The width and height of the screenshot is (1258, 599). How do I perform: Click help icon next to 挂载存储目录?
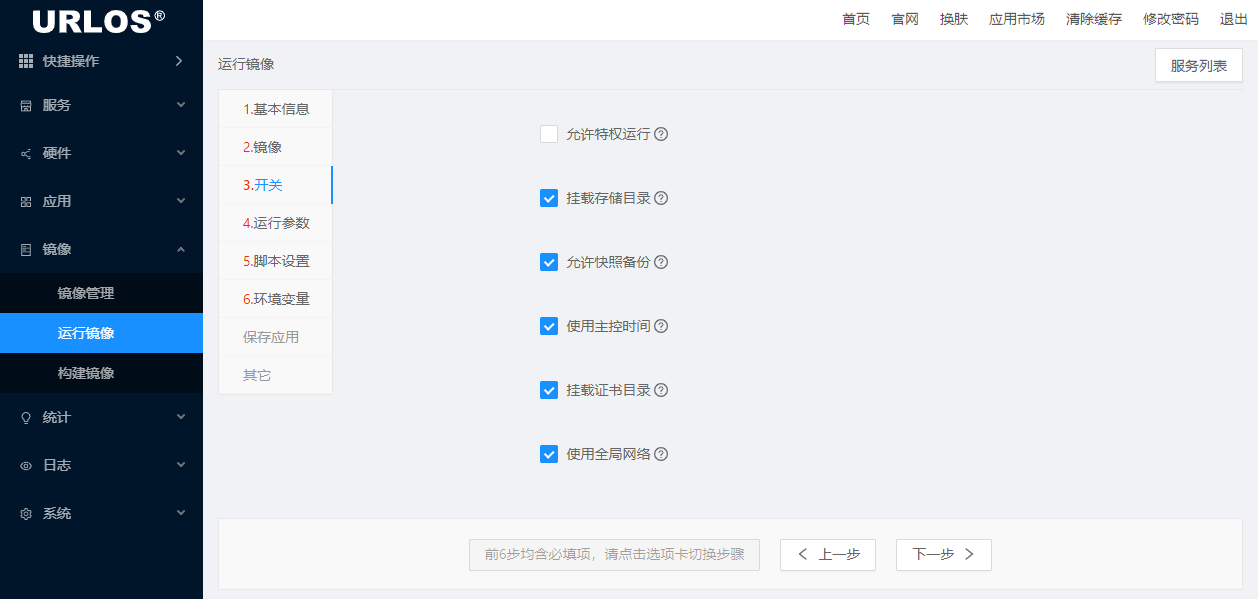(x=661, y=198)
